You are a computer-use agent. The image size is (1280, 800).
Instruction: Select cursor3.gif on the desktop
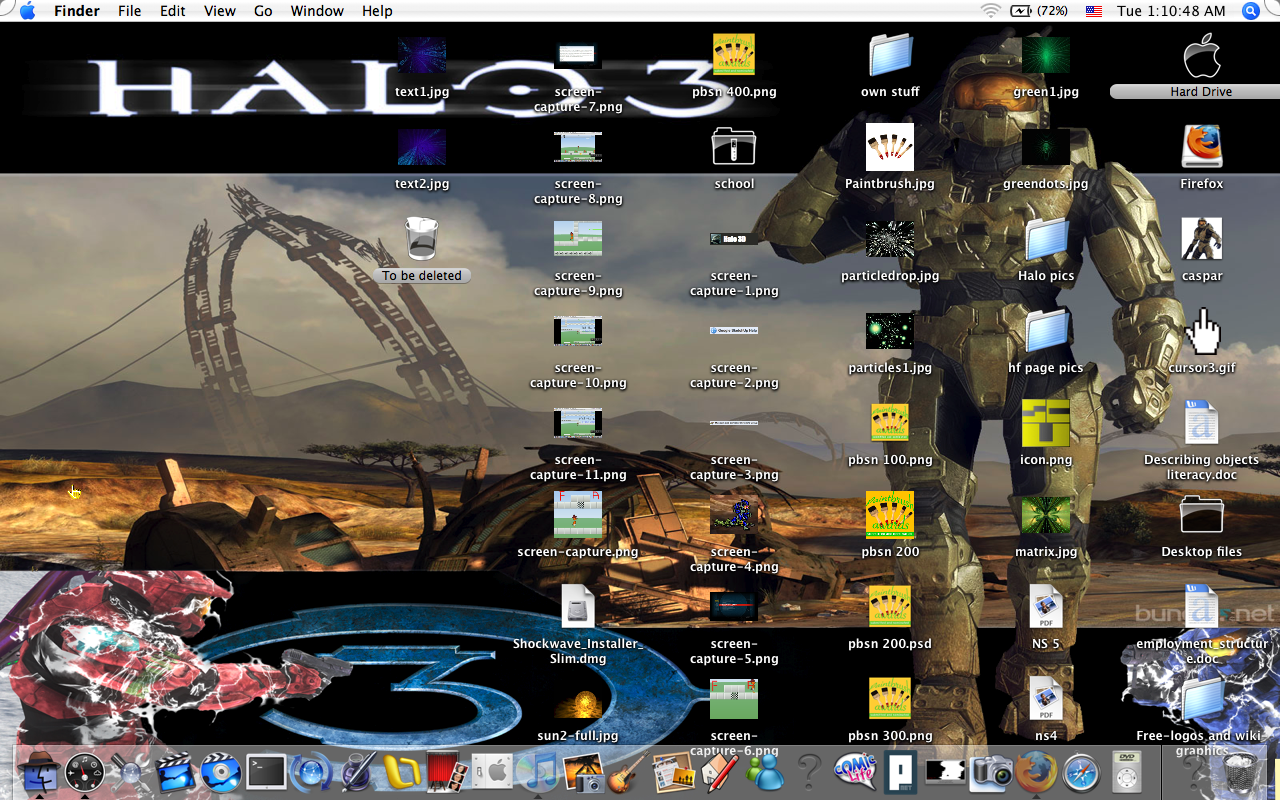pos(1202,332)
